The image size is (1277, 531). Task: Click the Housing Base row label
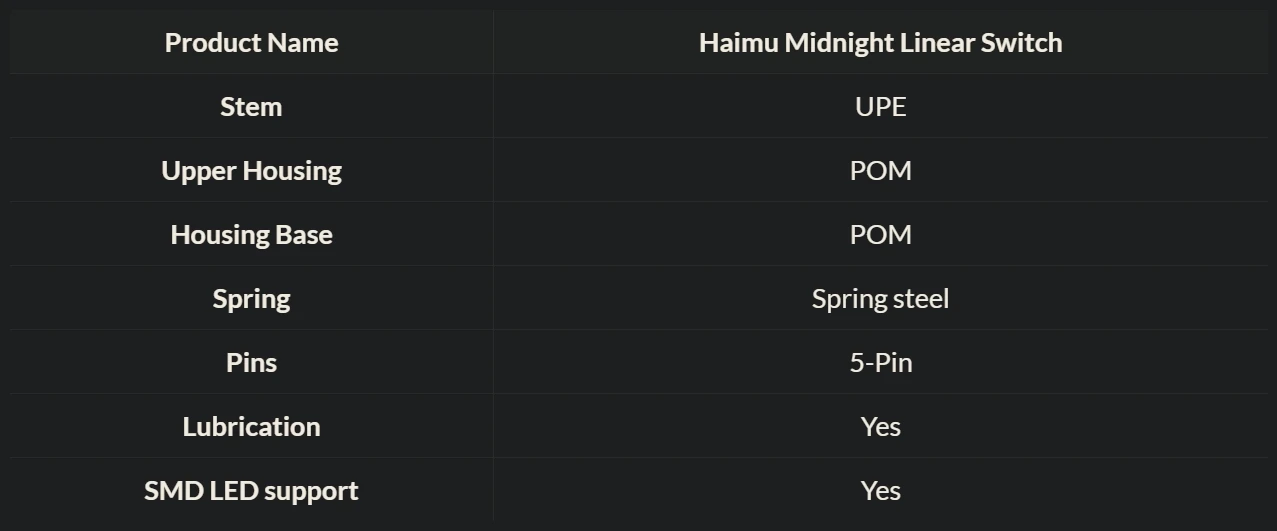(x=251, y=235)
